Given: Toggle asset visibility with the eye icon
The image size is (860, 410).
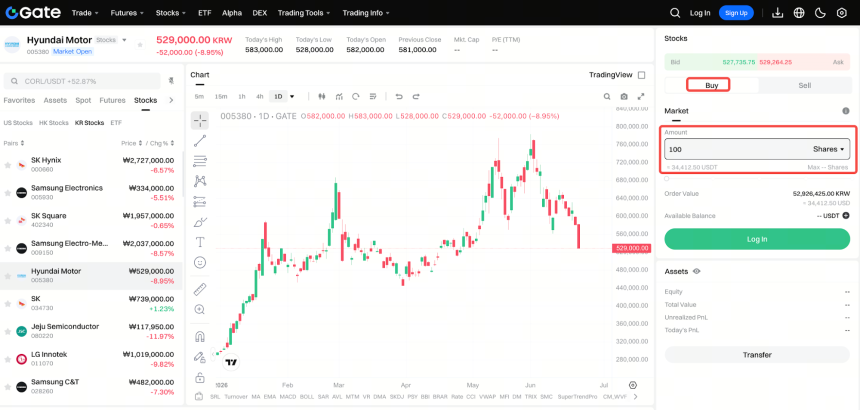Looking at the screenshot, I should coord(697,271).
